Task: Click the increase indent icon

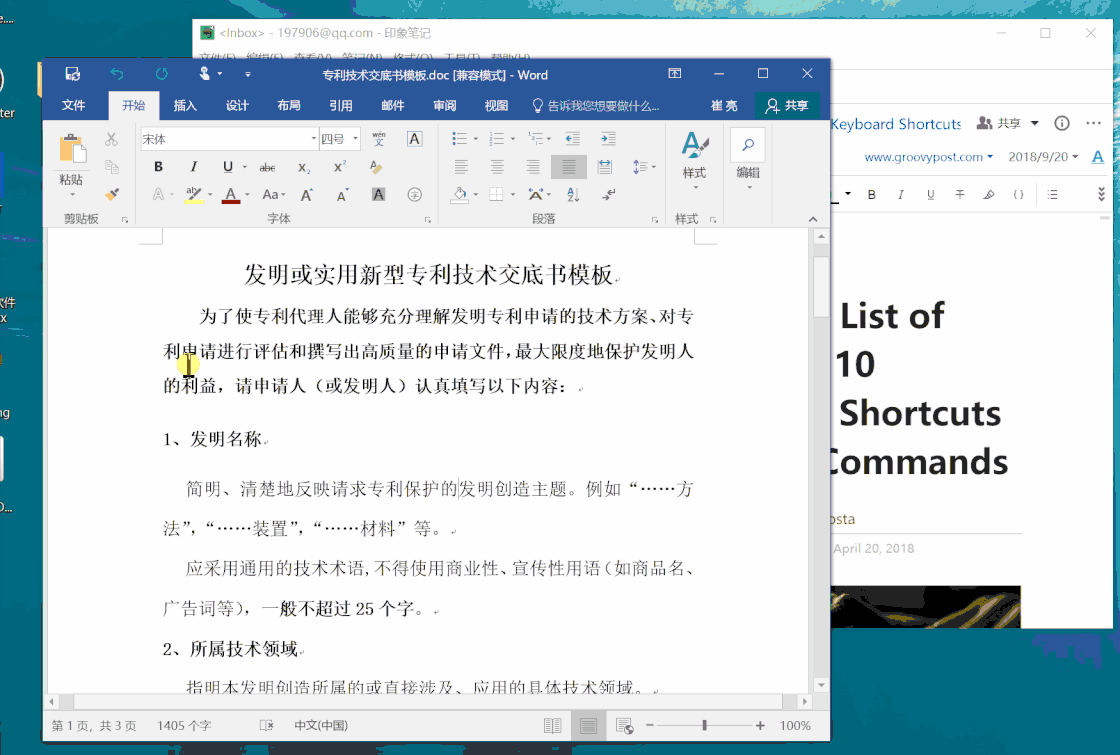Action: pyautogui.click(x=608, y=139)
